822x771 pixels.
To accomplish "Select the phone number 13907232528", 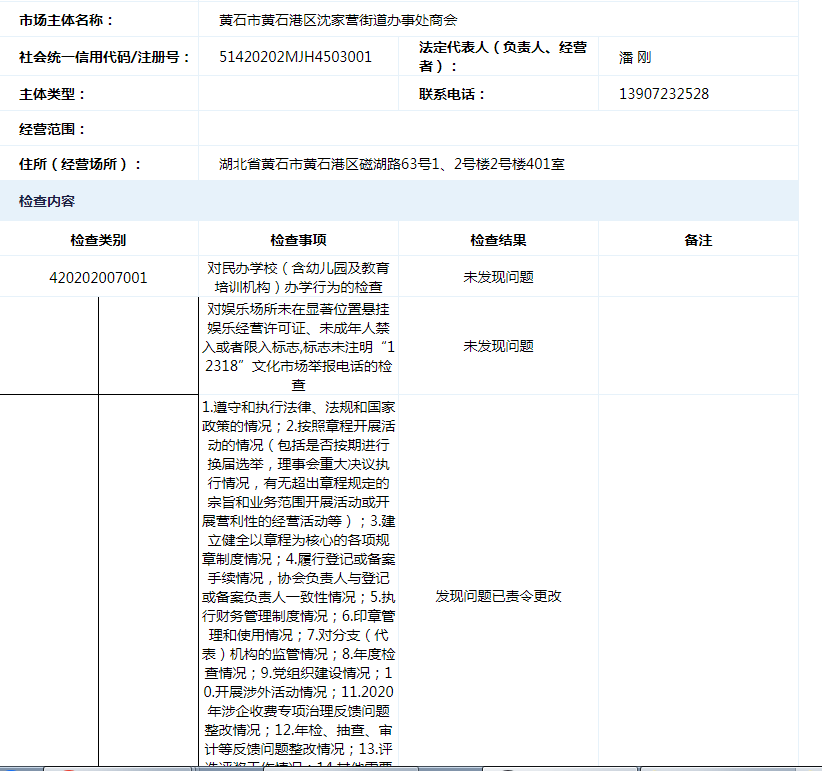I will pyautogui.click(x=664, y=94).
